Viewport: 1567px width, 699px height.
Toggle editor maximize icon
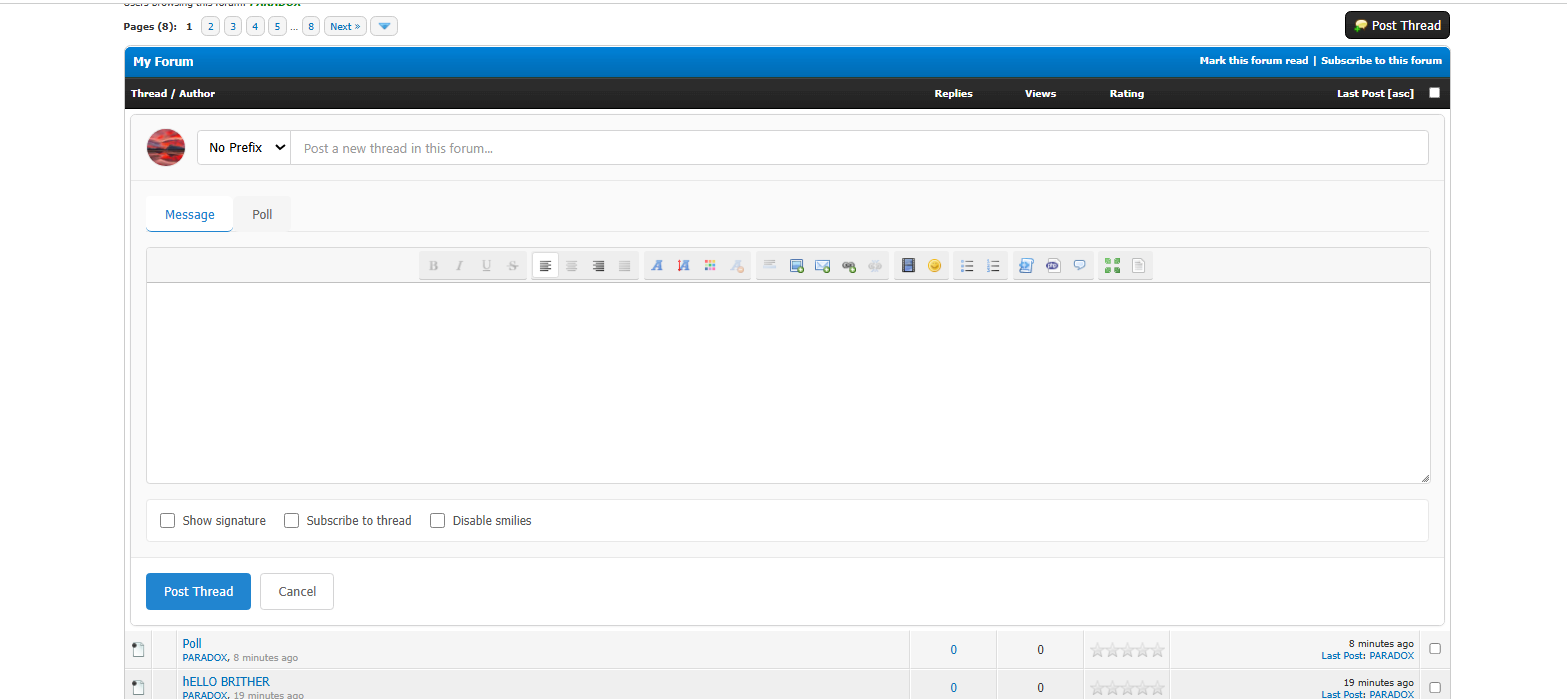1112,266
